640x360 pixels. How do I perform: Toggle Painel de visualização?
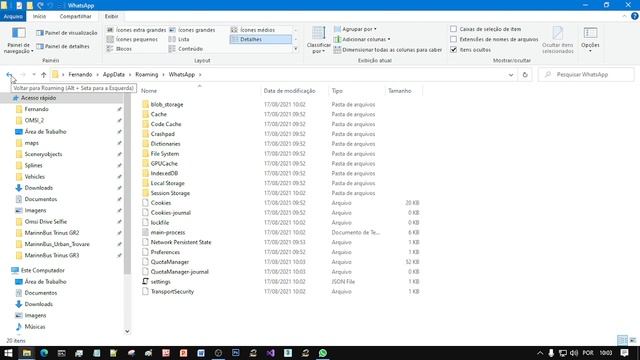point(67,33)
